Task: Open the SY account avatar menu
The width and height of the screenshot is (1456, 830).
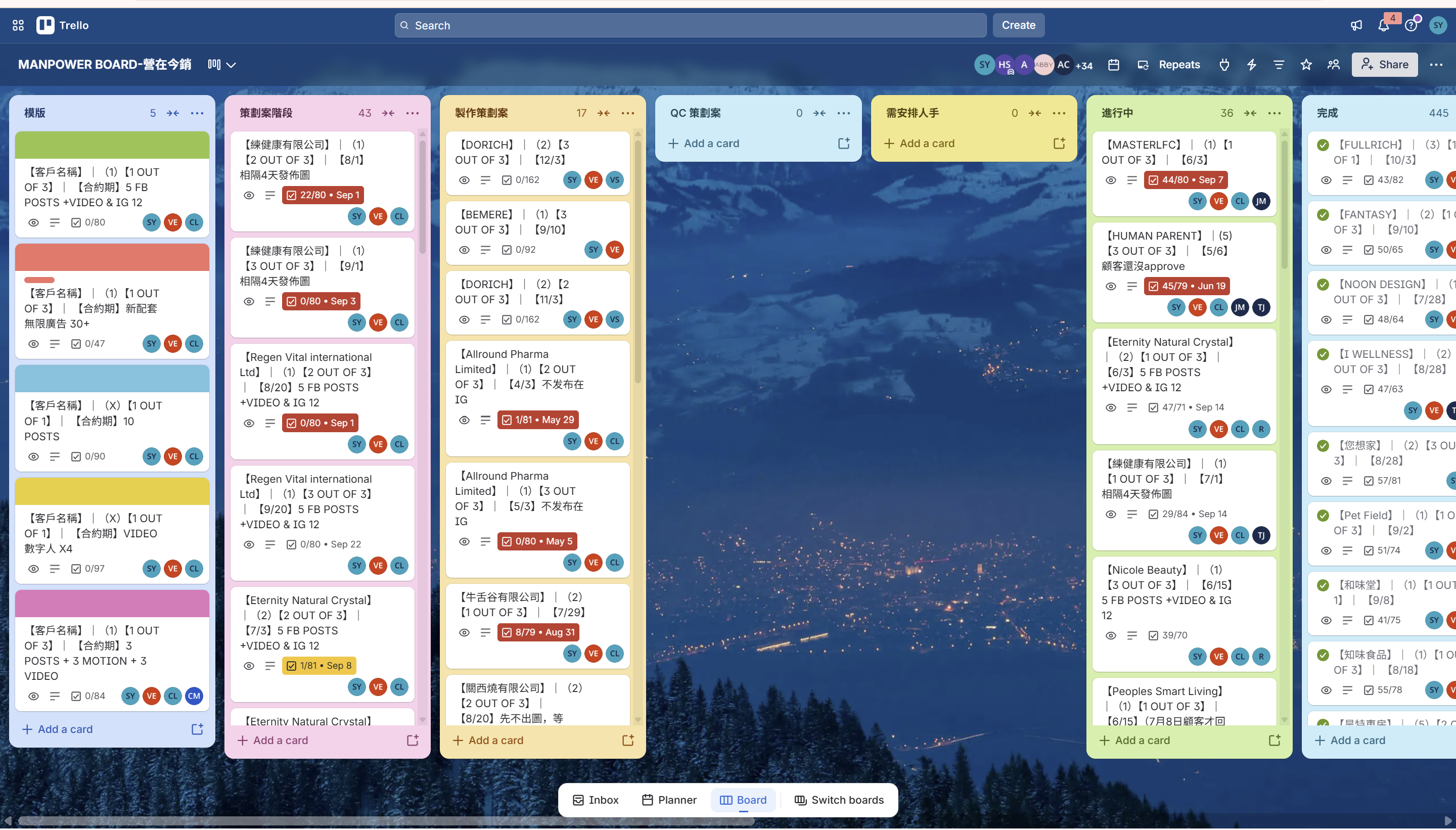Action: click(1438, 25)
